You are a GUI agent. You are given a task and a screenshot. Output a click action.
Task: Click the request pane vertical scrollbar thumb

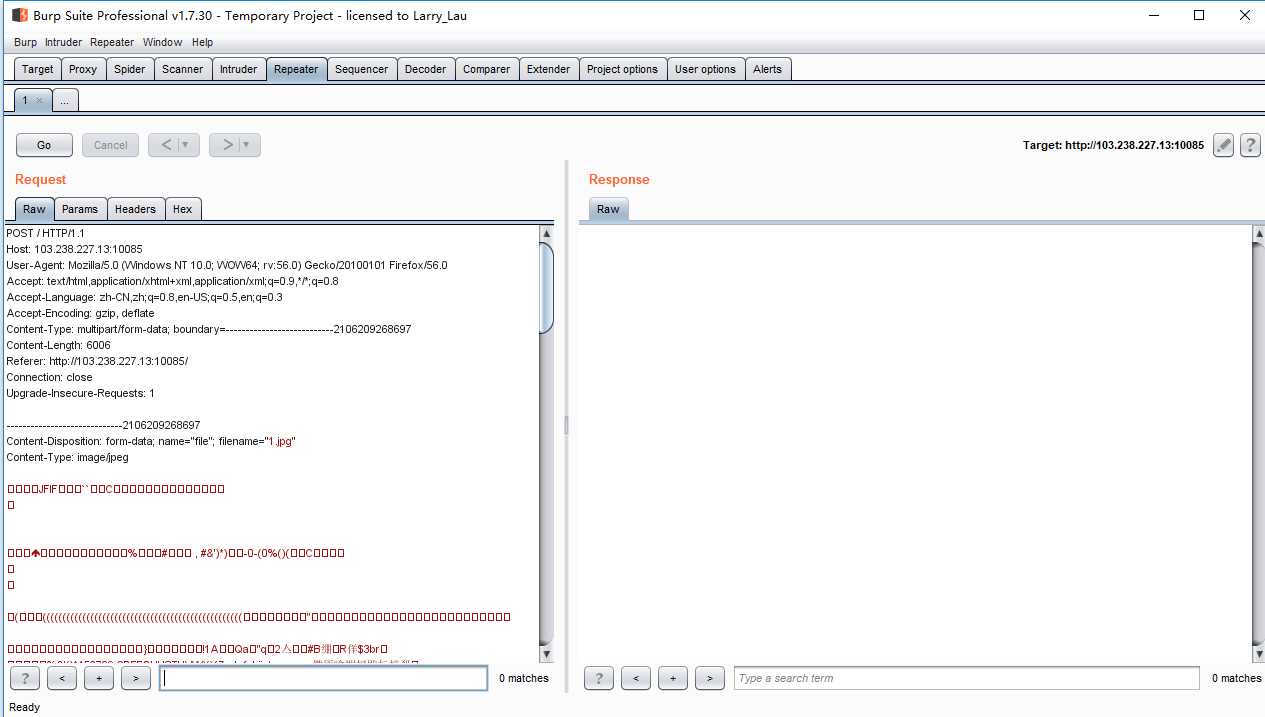pyautogui.click(x=546, y=288)
